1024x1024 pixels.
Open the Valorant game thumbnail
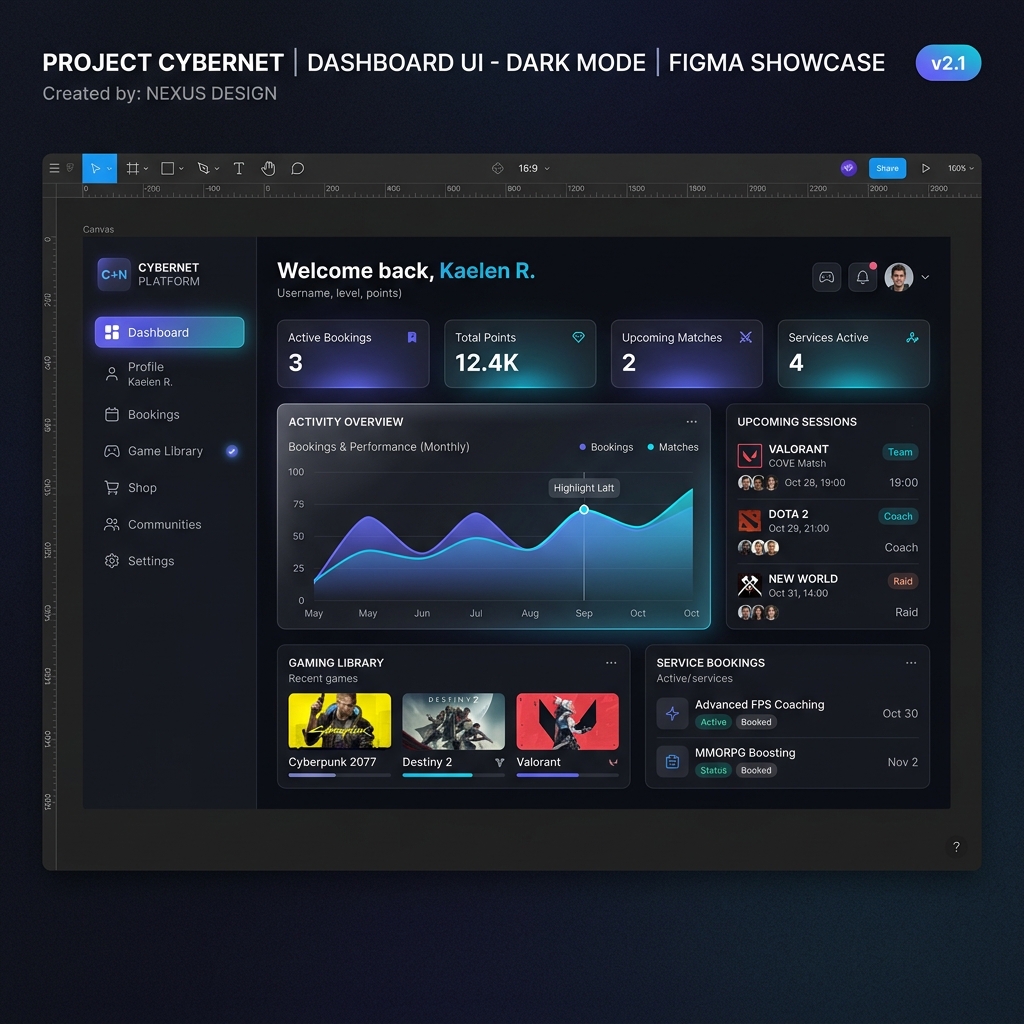click(568, 721)
